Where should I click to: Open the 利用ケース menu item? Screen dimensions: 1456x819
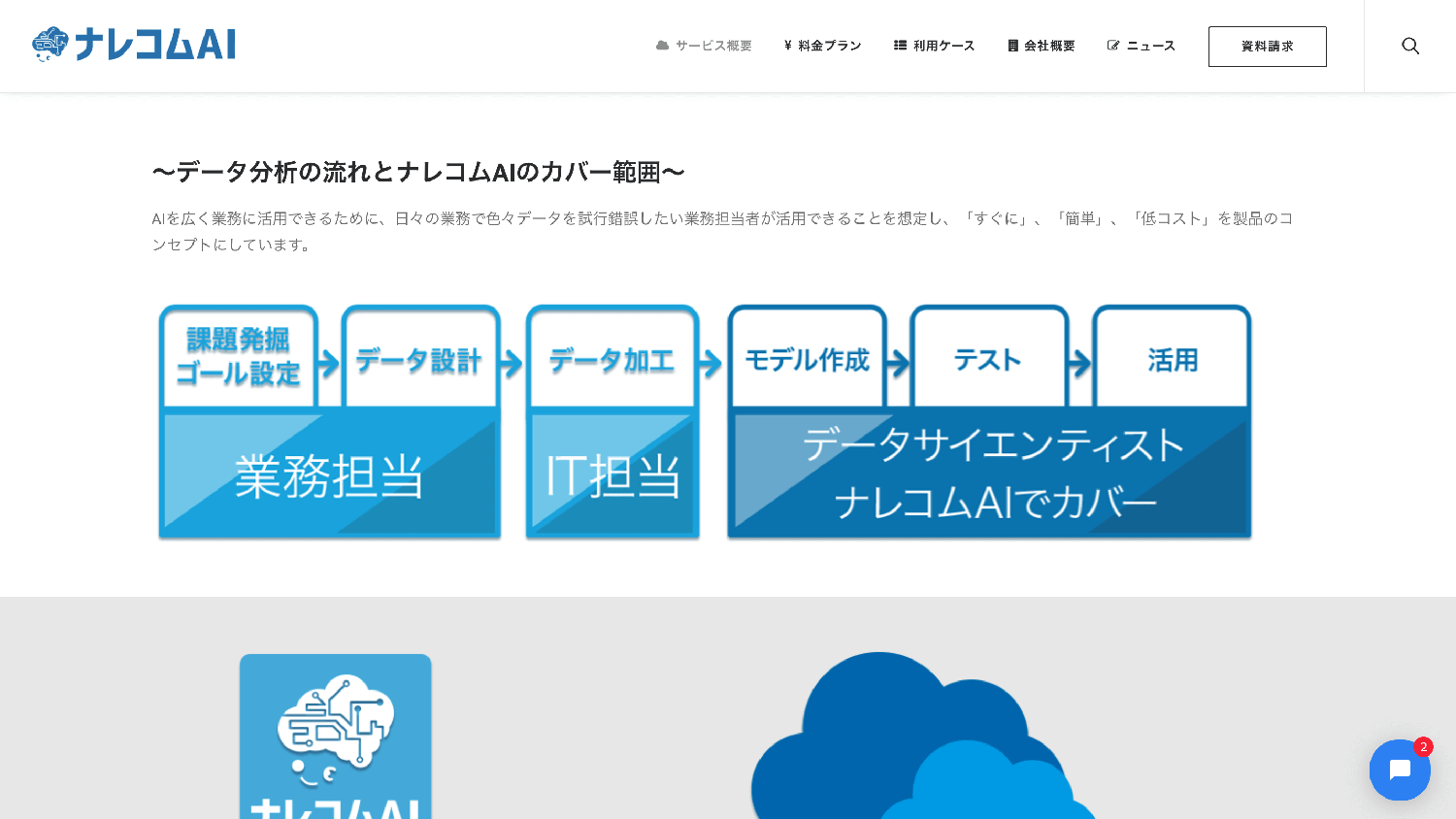point(934,46)
